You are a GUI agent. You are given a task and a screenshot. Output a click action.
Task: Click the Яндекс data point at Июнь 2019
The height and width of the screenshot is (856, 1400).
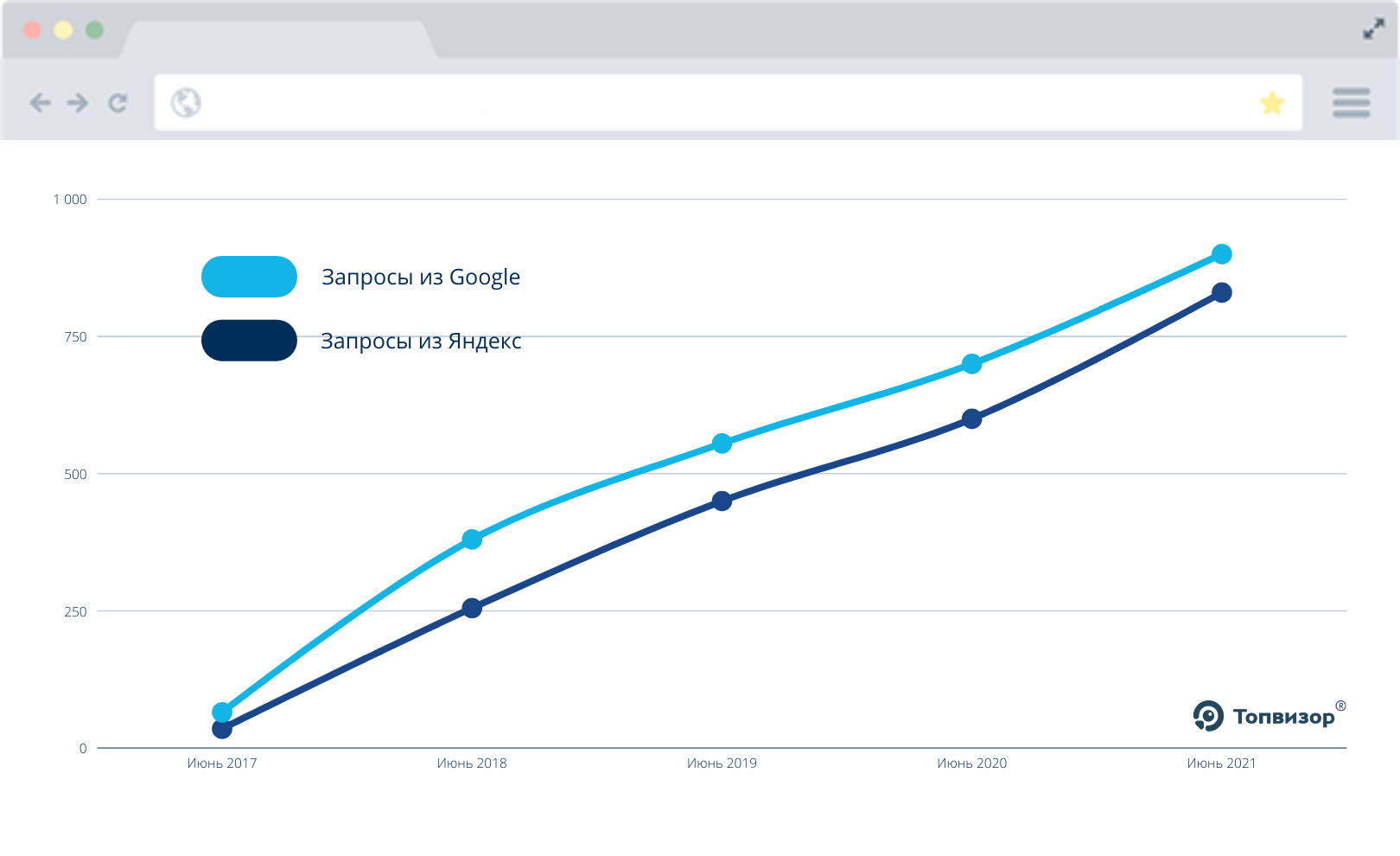(722, 501)
